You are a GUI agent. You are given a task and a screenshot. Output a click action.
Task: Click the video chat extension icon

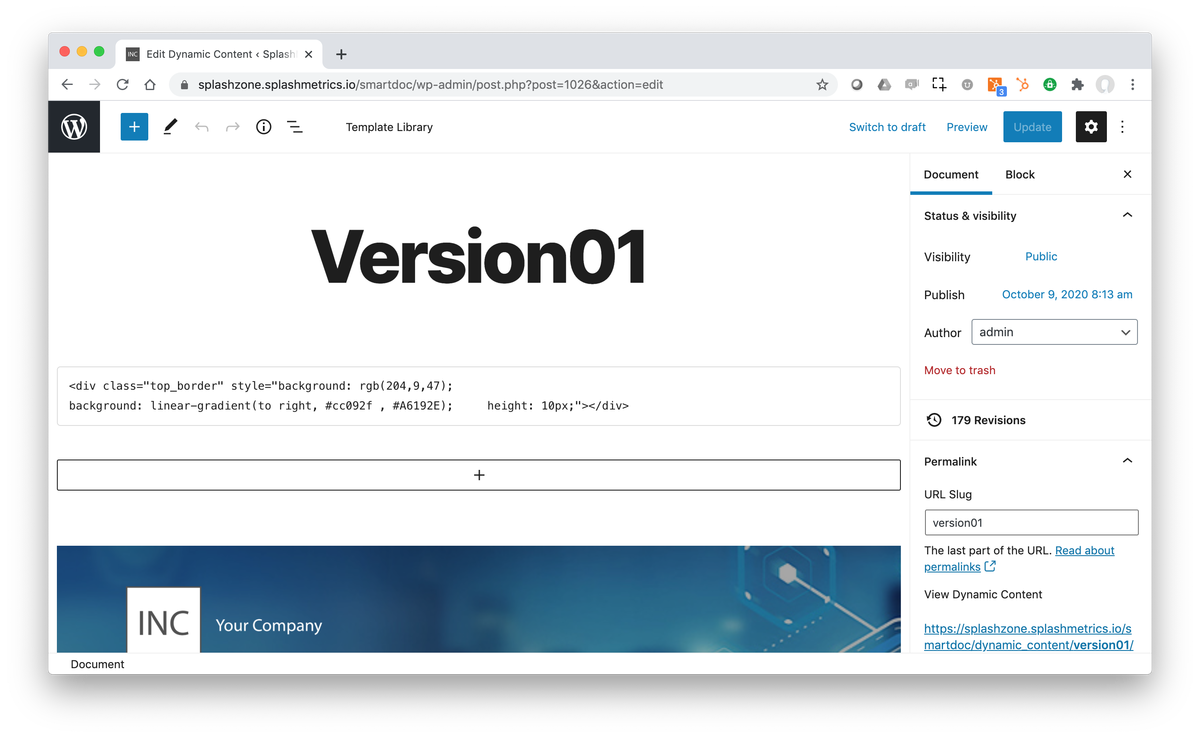(x=911, y=85)
